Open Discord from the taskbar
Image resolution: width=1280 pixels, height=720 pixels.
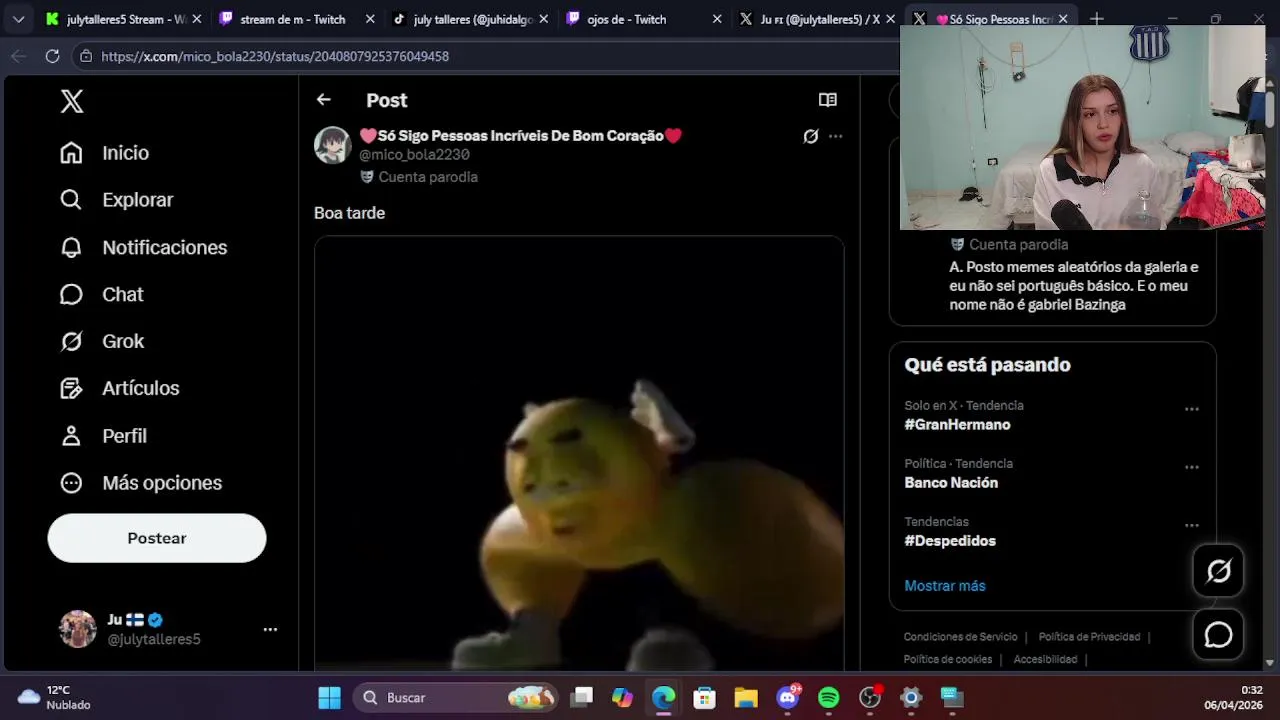click(x=788, y=697)
